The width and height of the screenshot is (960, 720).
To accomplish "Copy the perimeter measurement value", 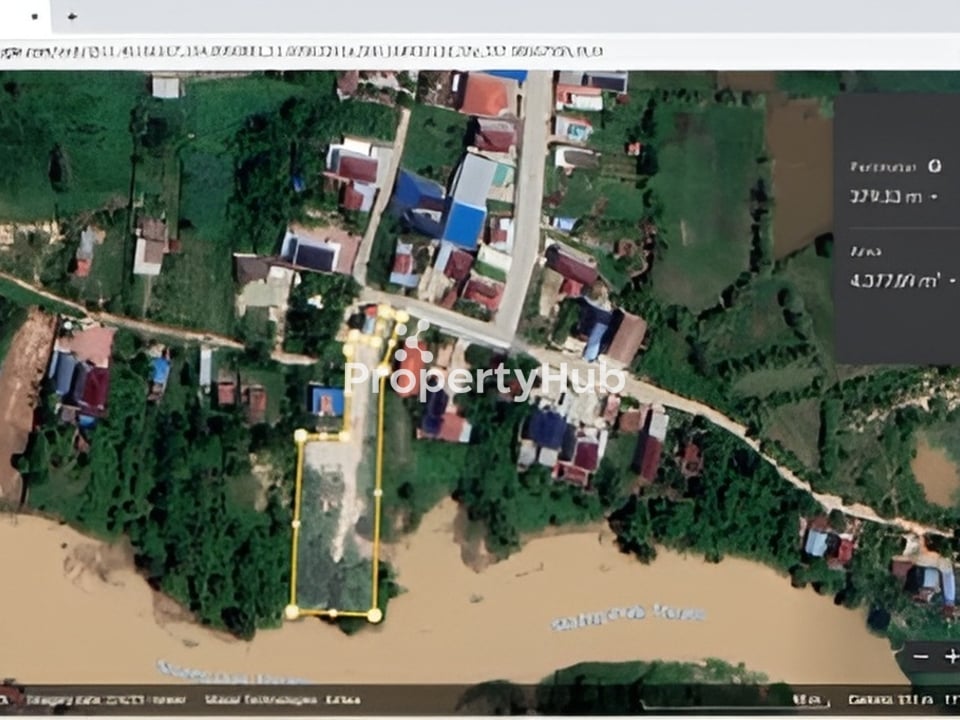I will click(x=884, y=197).
